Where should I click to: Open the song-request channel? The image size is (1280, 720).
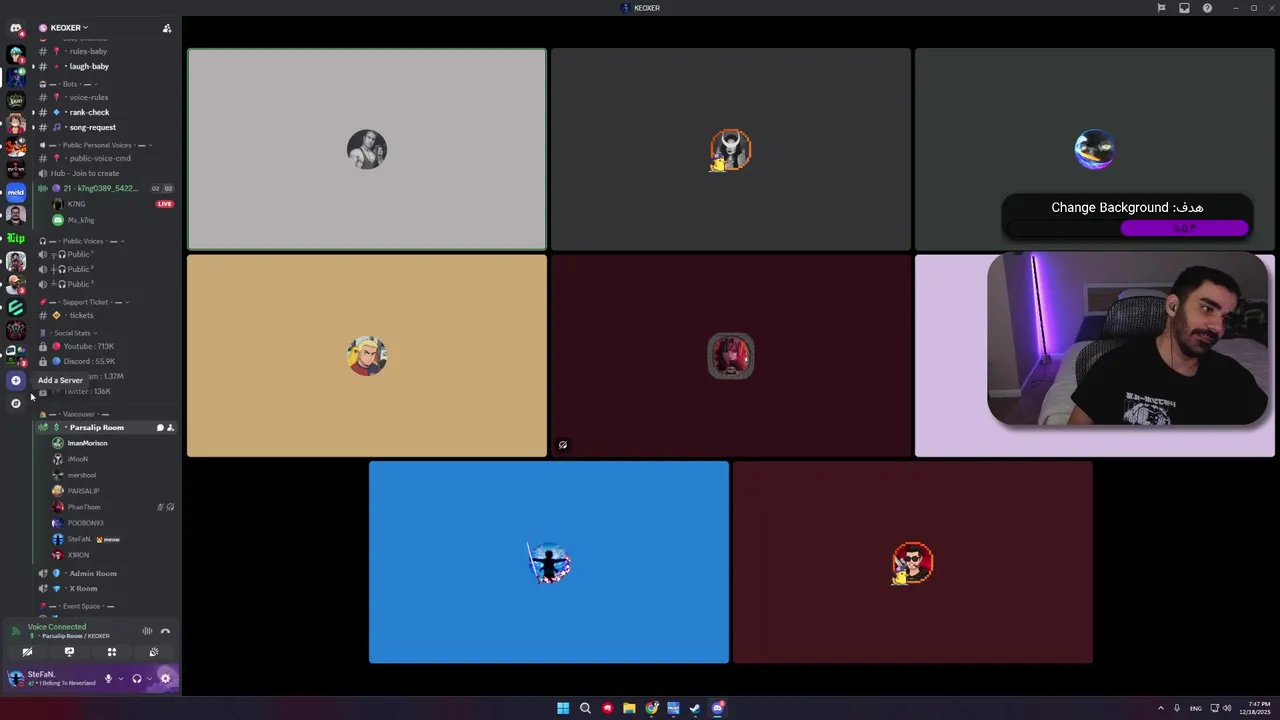click(92, 127)
